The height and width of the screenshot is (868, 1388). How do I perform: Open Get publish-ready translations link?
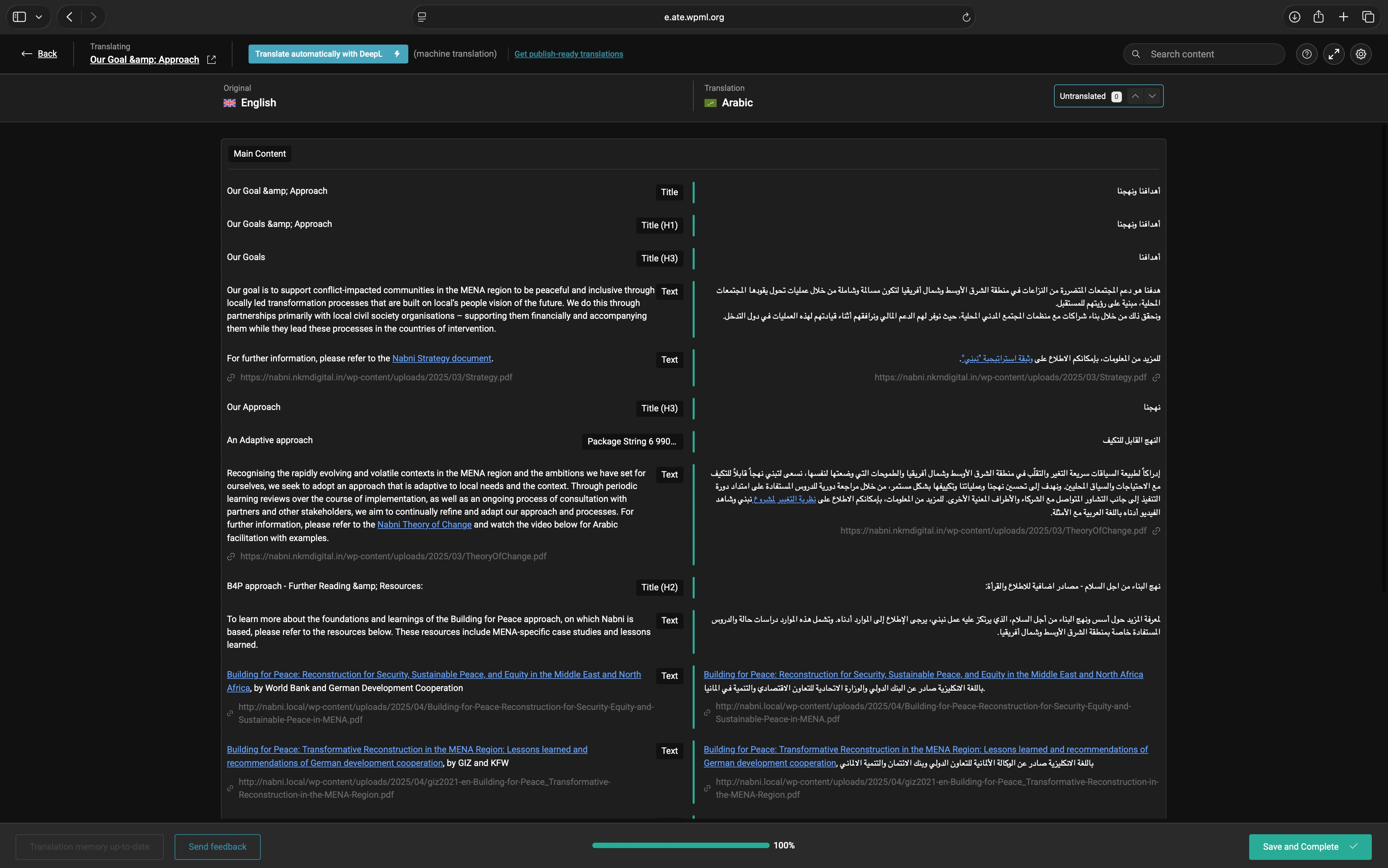568,54
